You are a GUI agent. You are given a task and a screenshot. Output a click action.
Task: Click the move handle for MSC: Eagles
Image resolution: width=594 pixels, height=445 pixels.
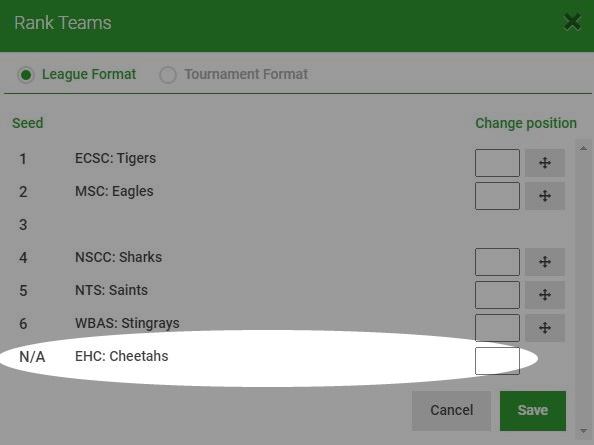pos(545,196)
